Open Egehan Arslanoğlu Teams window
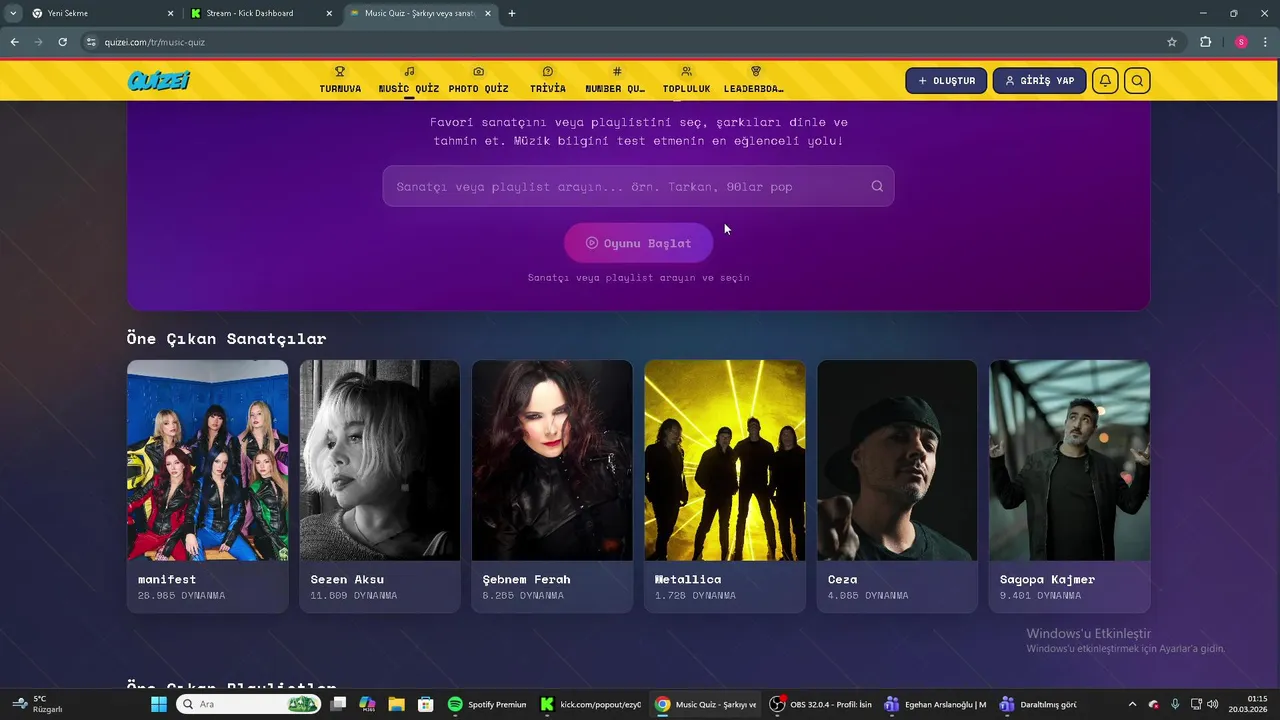This screenshot has width=1280, height=720. (x=937, y=704)
